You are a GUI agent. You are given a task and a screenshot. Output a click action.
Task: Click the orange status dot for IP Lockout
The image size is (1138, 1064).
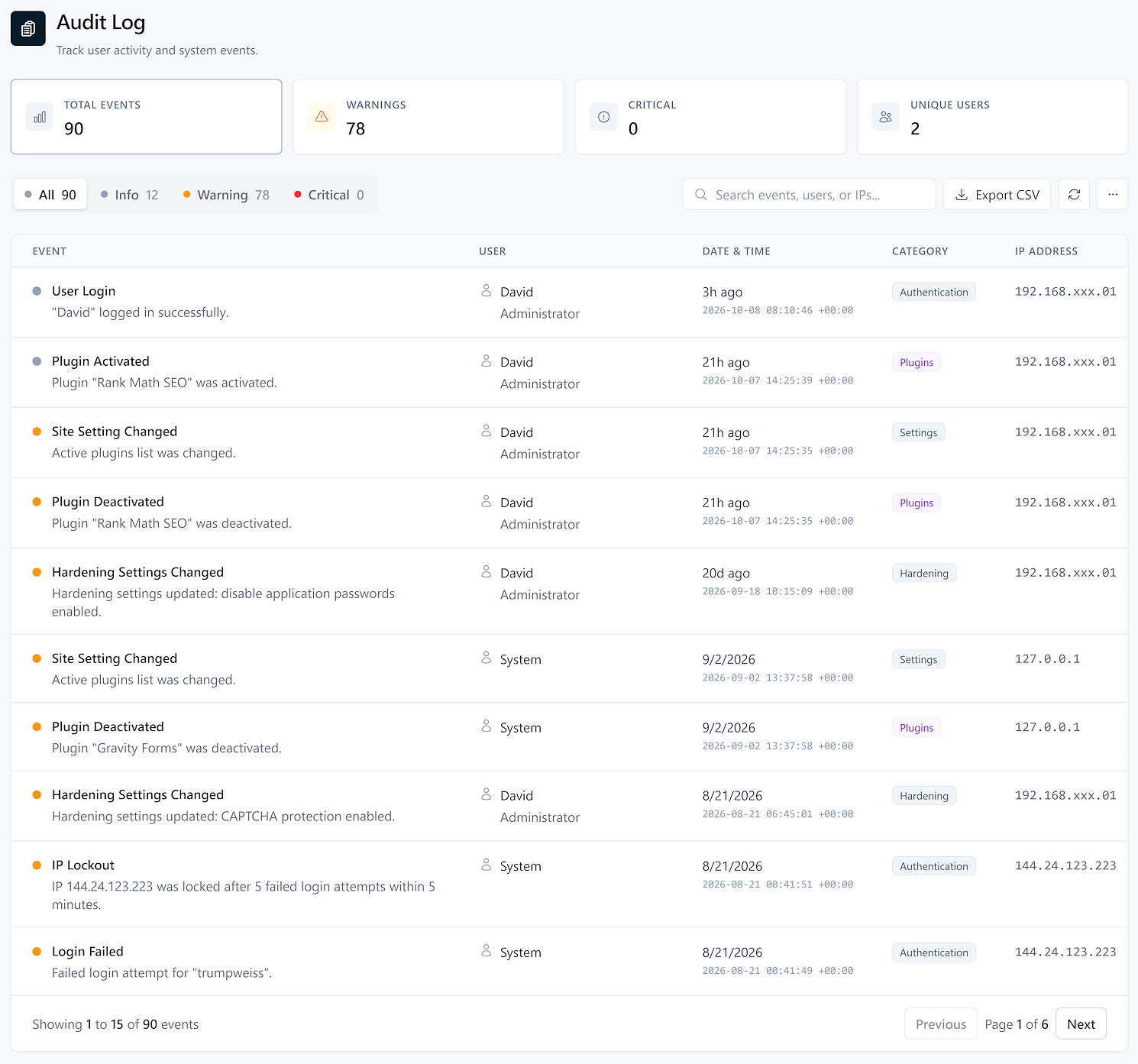tap(37, 865)
